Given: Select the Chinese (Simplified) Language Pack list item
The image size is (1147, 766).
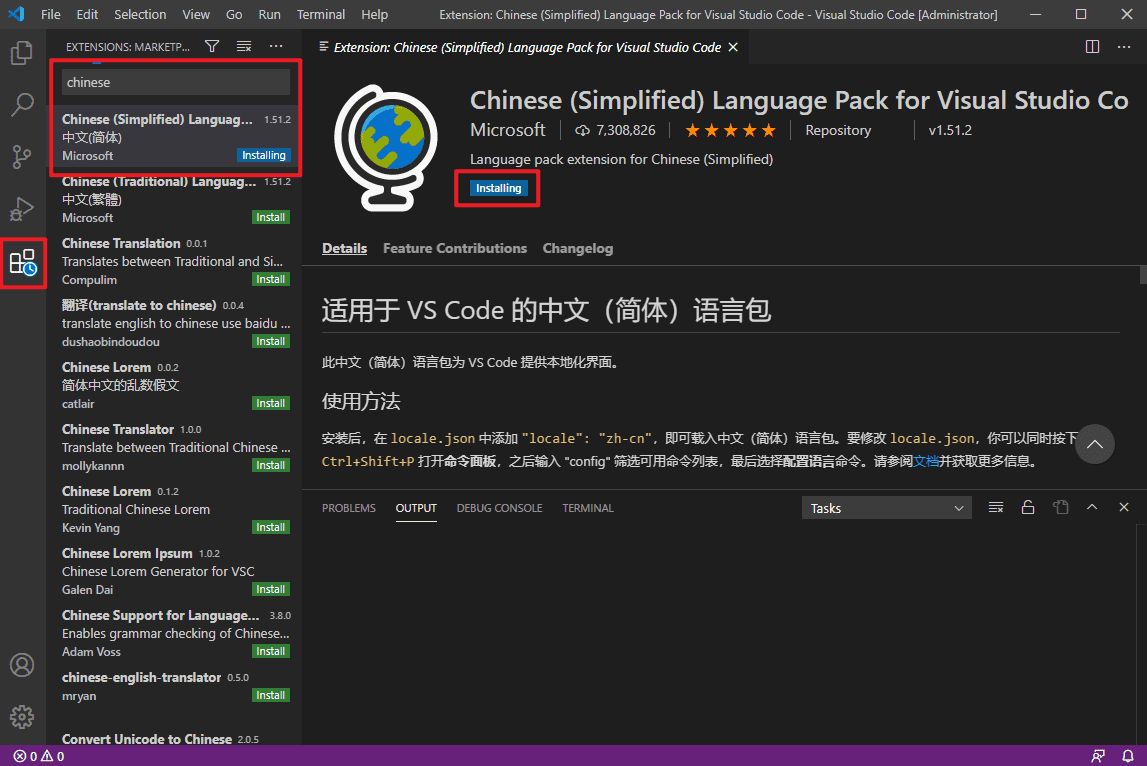Looking at the screenshot, I should (174, 137).
